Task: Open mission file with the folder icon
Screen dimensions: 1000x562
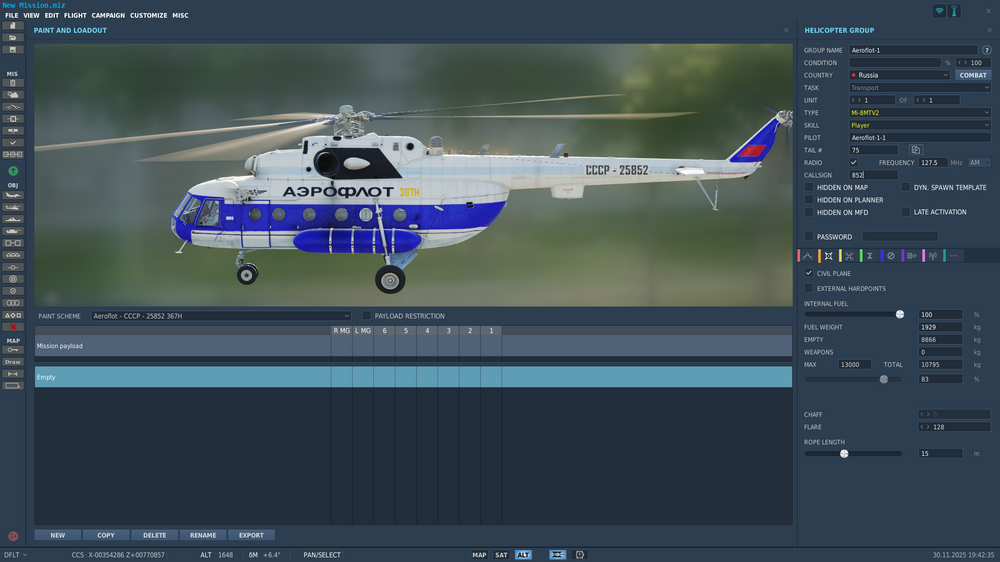Action: pos(13,38)
